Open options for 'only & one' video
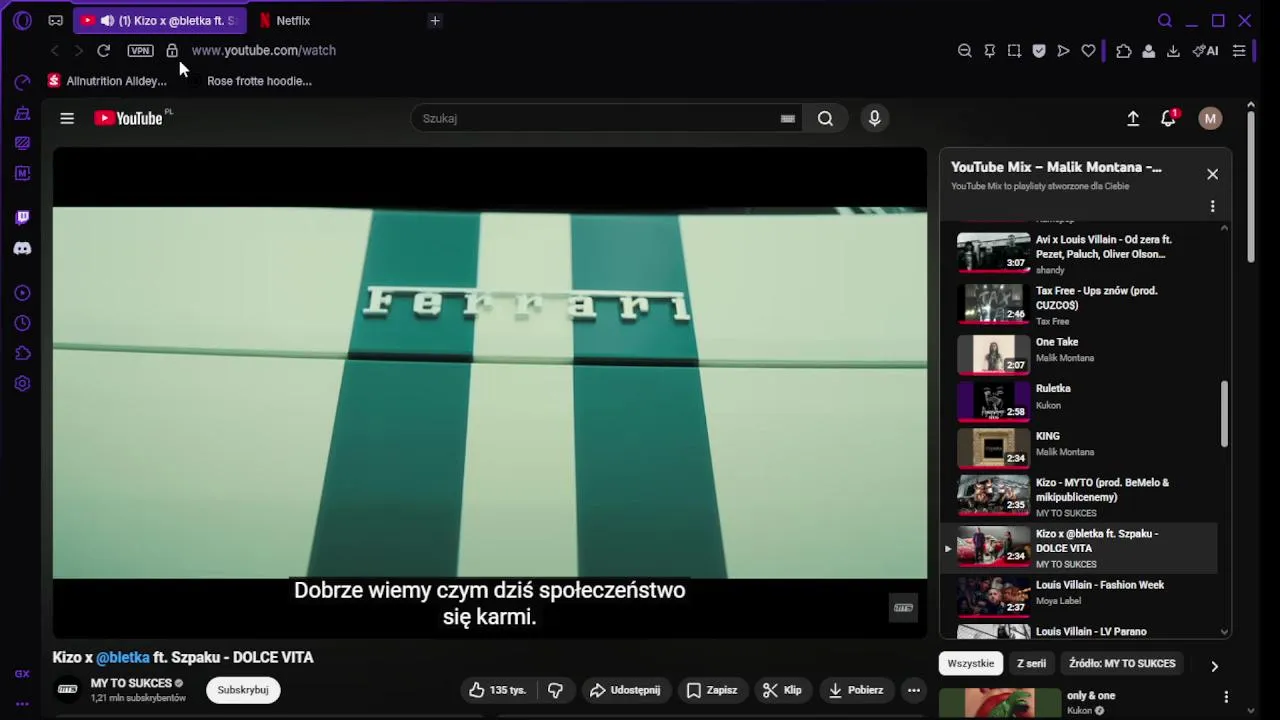Screen dimensions: 1280x720 coord(1226,697)
